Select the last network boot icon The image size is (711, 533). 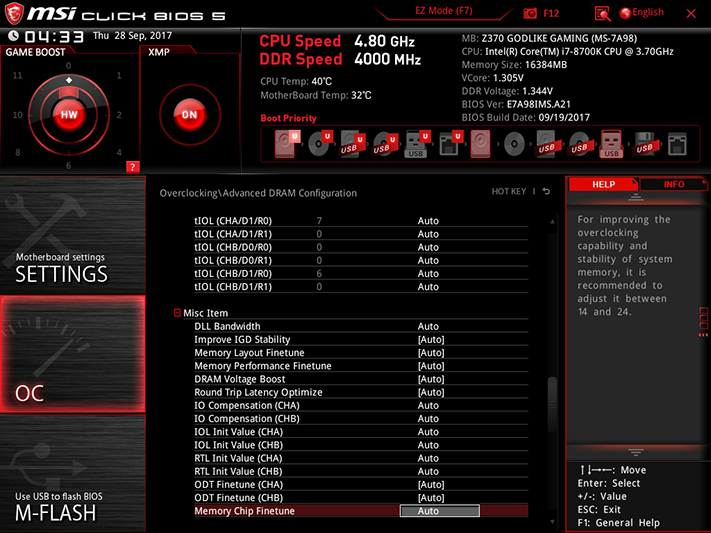pos(677,144)
